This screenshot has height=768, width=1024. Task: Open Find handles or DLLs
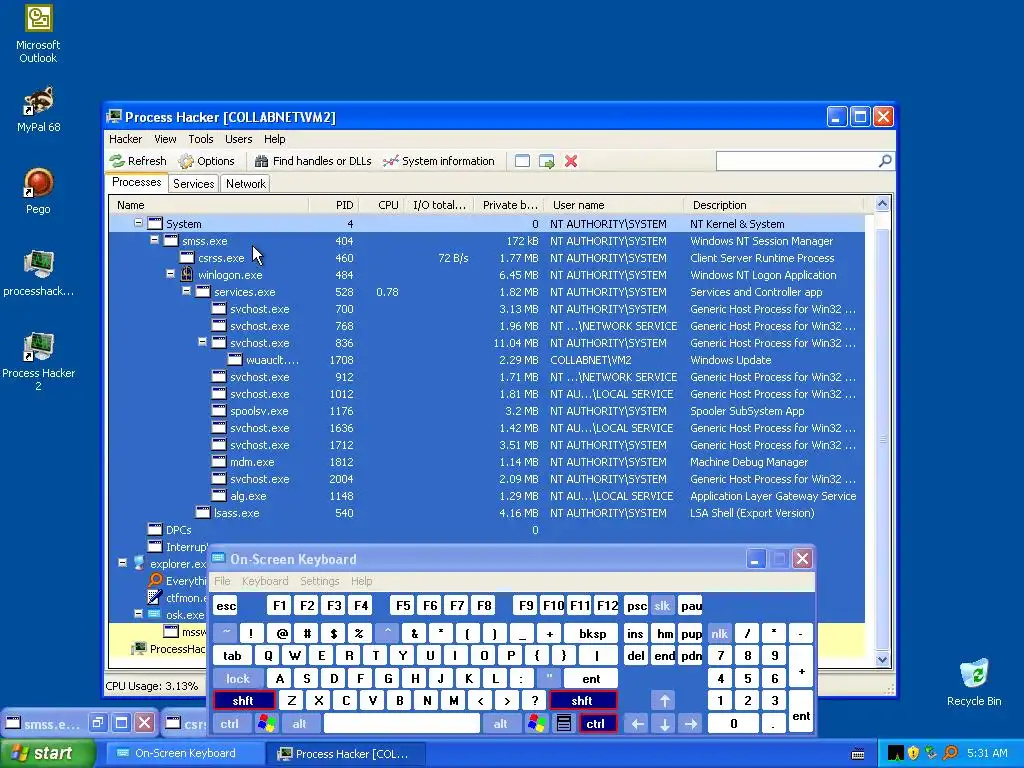point(313,161)
